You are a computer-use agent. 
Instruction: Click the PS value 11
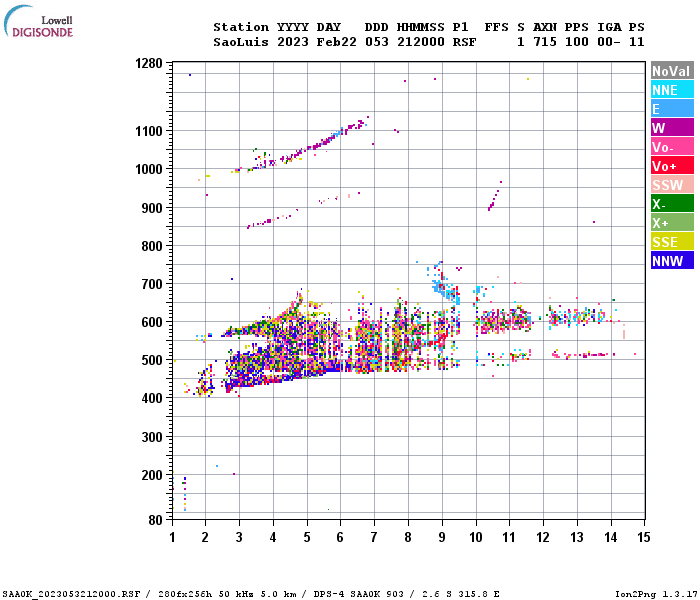pyautogui.click(x=637, y=42)
